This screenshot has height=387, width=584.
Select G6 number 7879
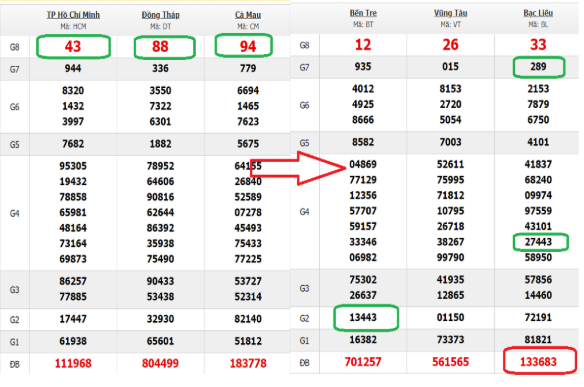[538, 104]
